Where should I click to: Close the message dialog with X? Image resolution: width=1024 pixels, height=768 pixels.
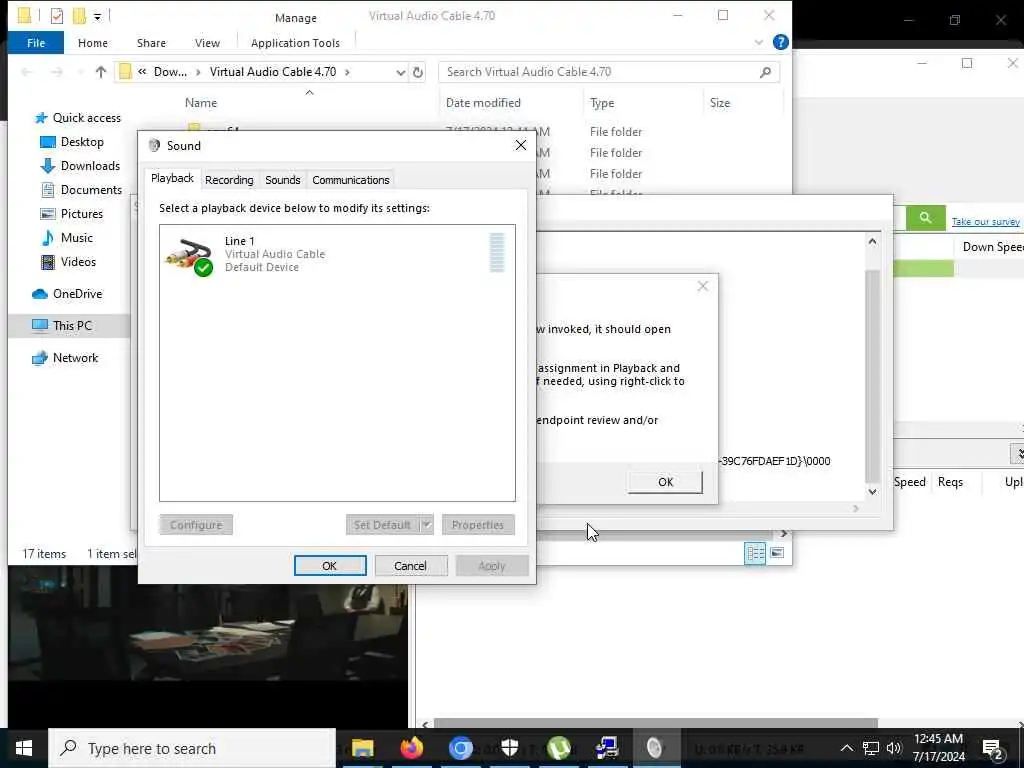702,286
